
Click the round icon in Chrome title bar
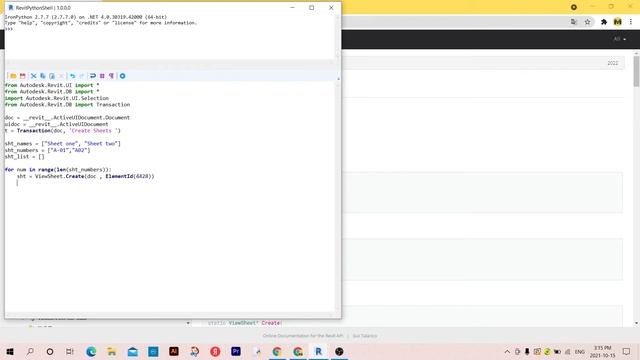(574, 7)
